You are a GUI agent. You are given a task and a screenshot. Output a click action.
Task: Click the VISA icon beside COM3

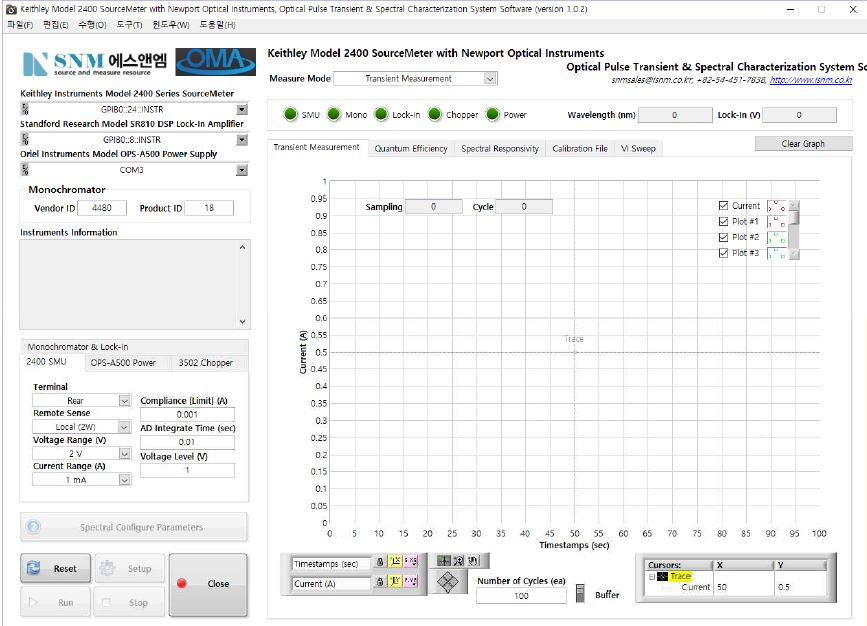point(25,169)
